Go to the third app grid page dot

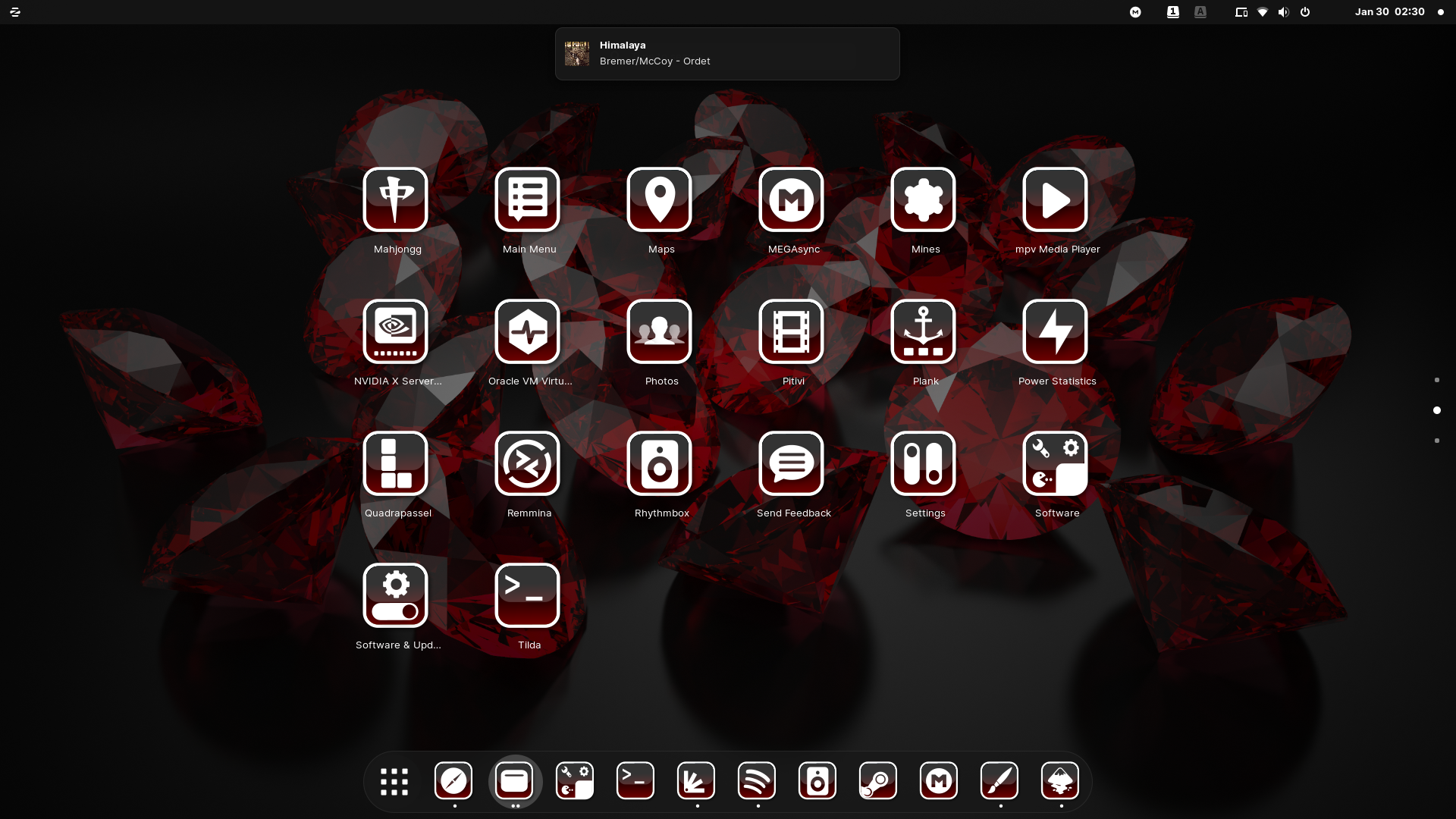pyautogui.click(x=1437, y=441)
